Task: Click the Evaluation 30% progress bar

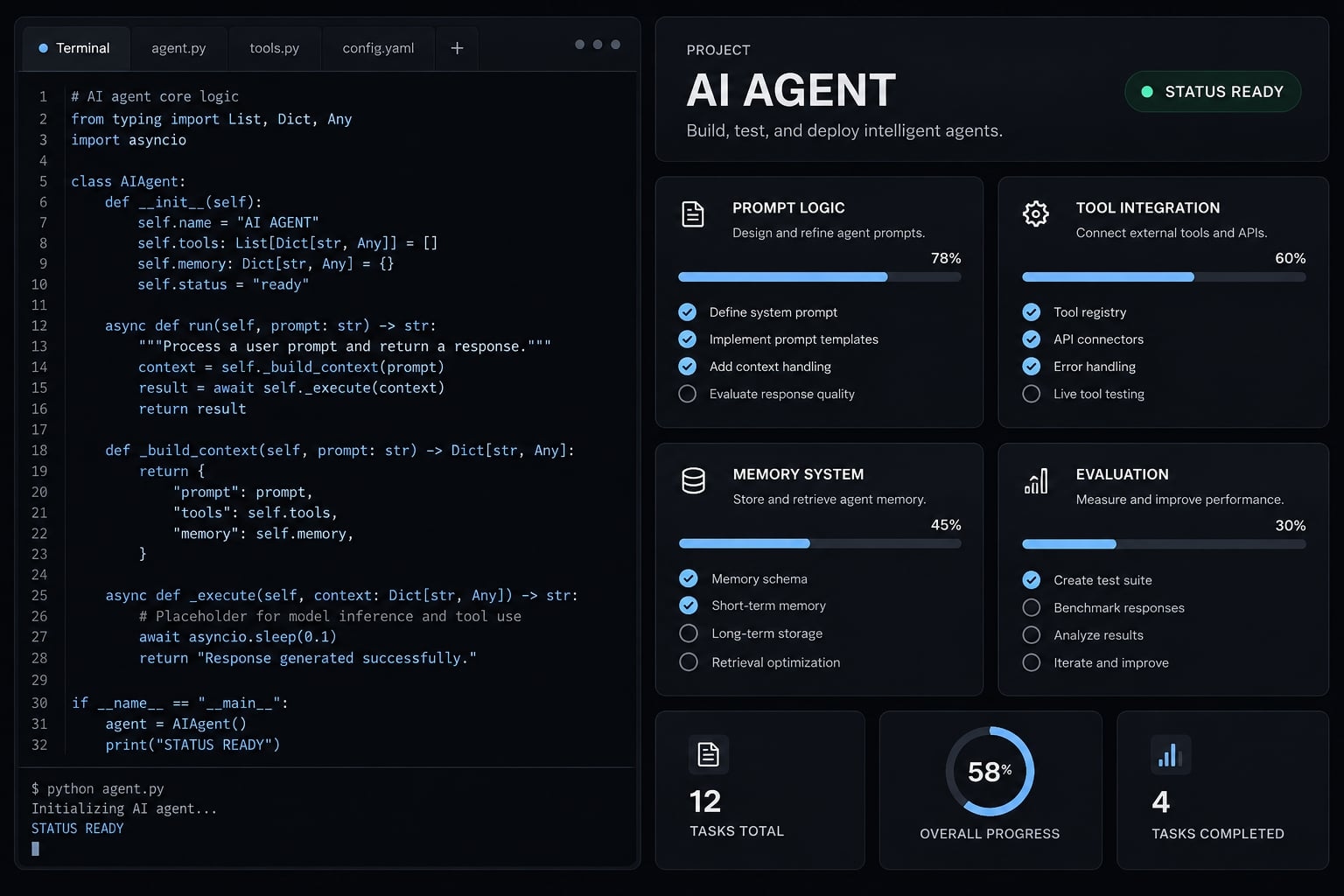Action: tap(1164, 544)
